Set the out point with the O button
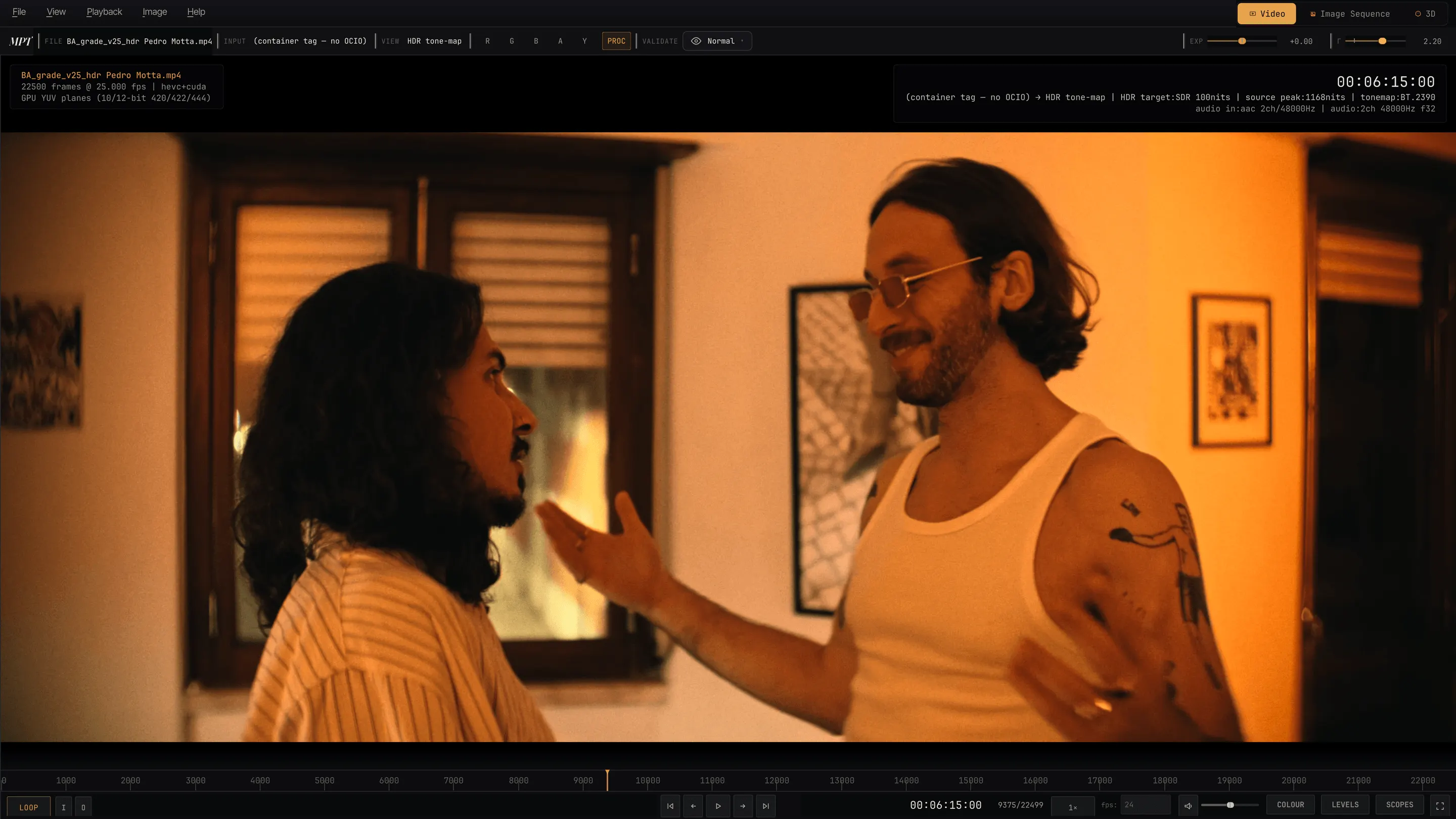The height and width of the screenshot is (819, 1456). [83, 807]
